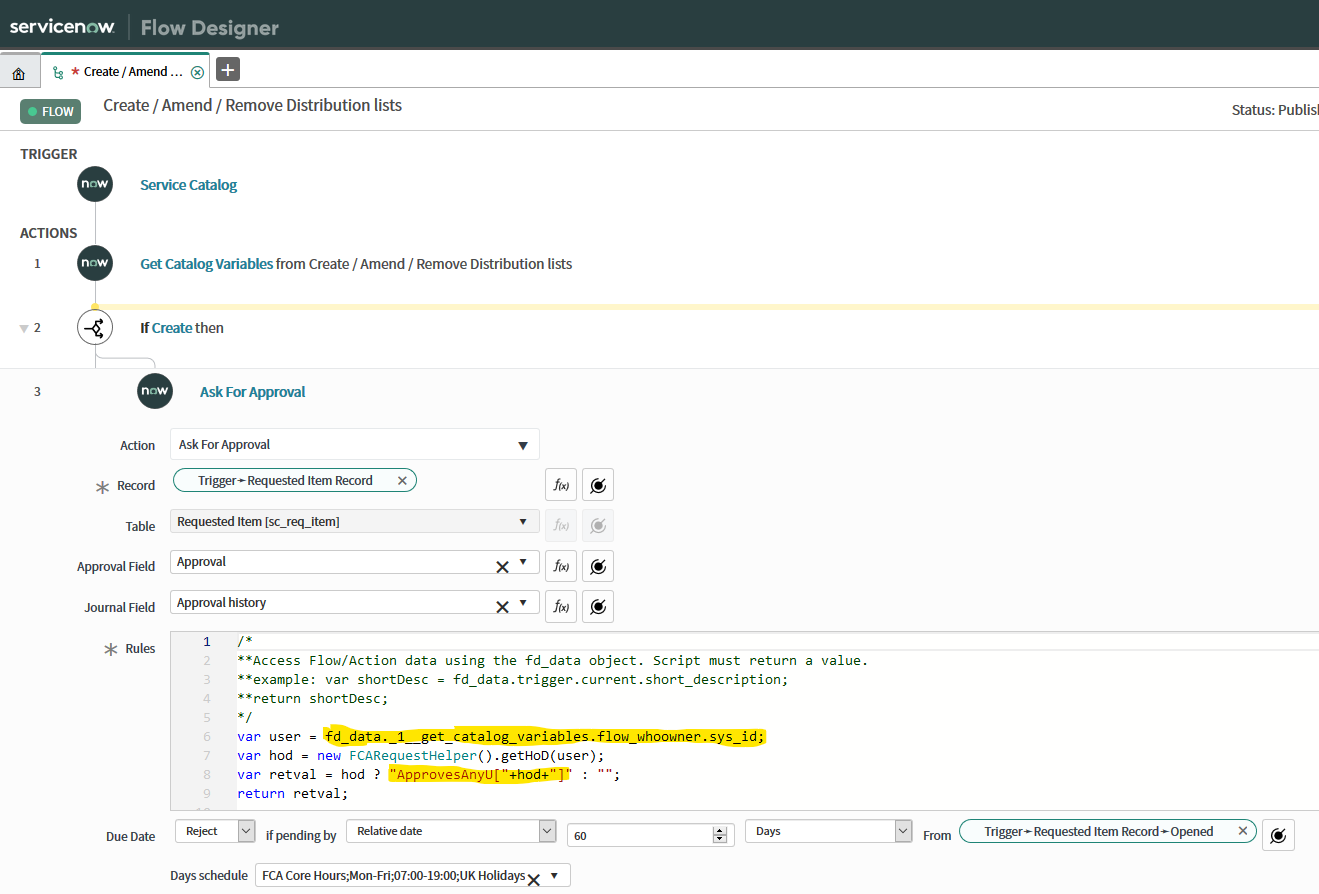Viewport: 1319px width, 894px height.
Task: Close the Create / Amend flow tab
Action: click(197, 72)
